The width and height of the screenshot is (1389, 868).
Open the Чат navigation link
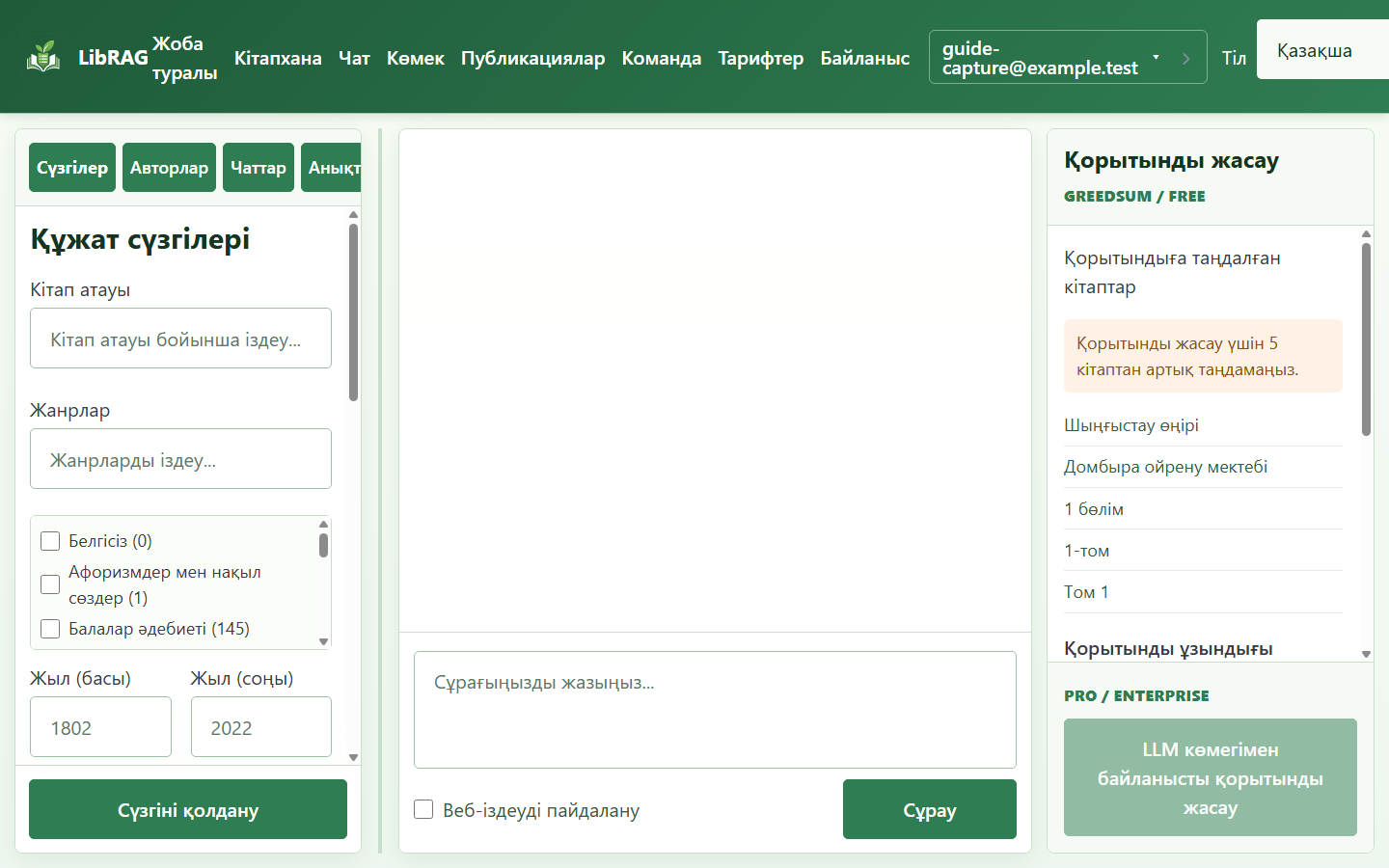pos(354,58)
